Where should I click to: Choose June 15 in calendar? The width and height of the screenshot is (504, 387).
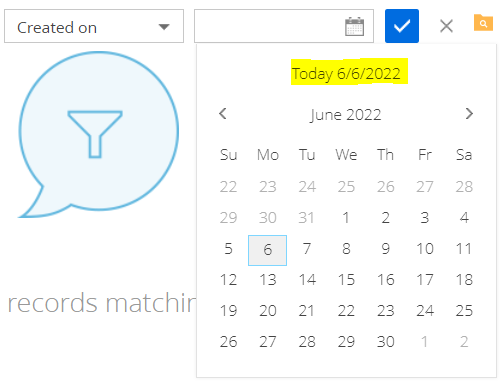[x=346, y=280]
